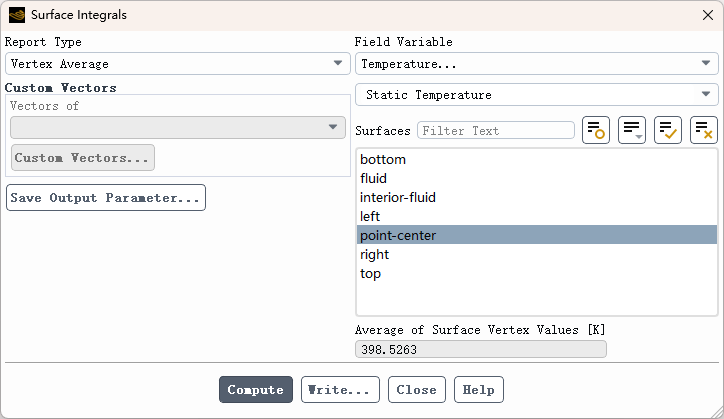The image size is (724, 419).
Task: Click the Fluent logo in title bar
Action: 16,15
